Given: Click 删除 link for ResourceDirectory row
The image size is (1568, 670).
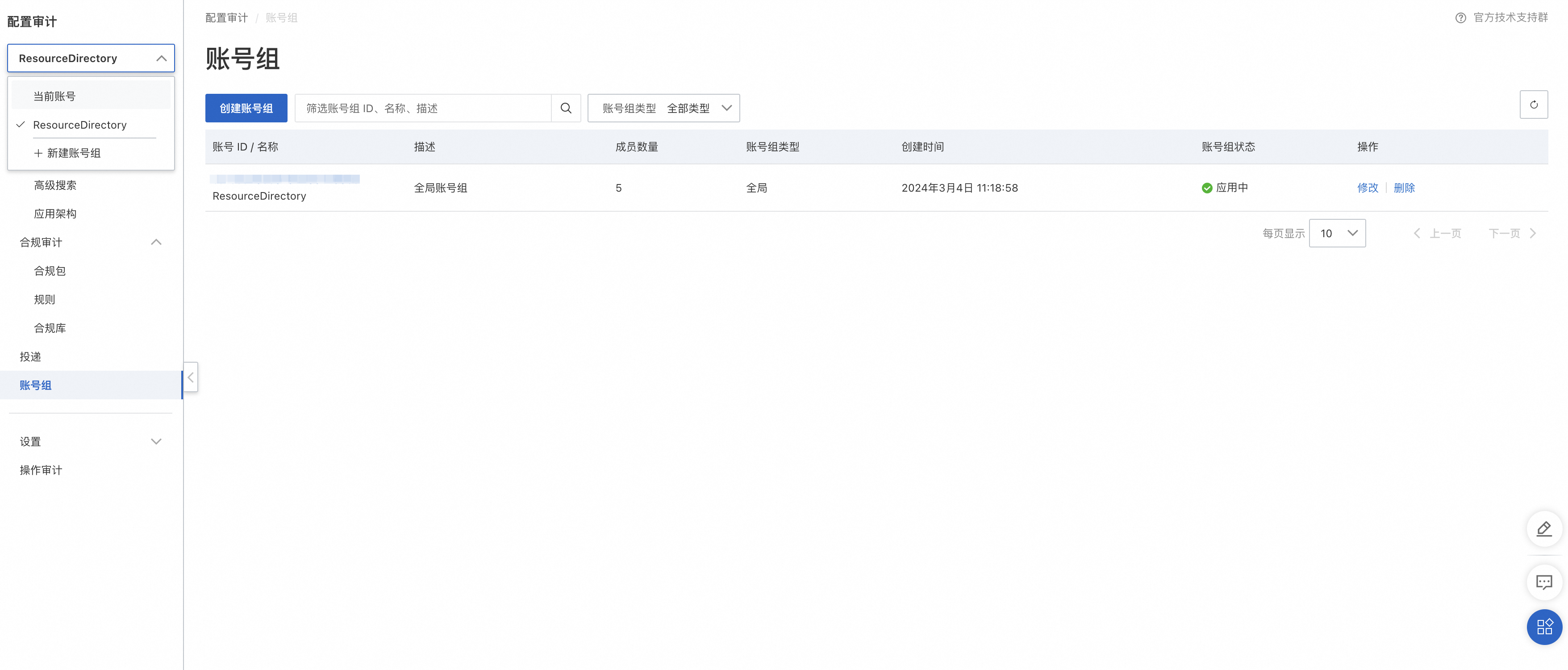Looking at the screenshot, I should [1403, 188].
